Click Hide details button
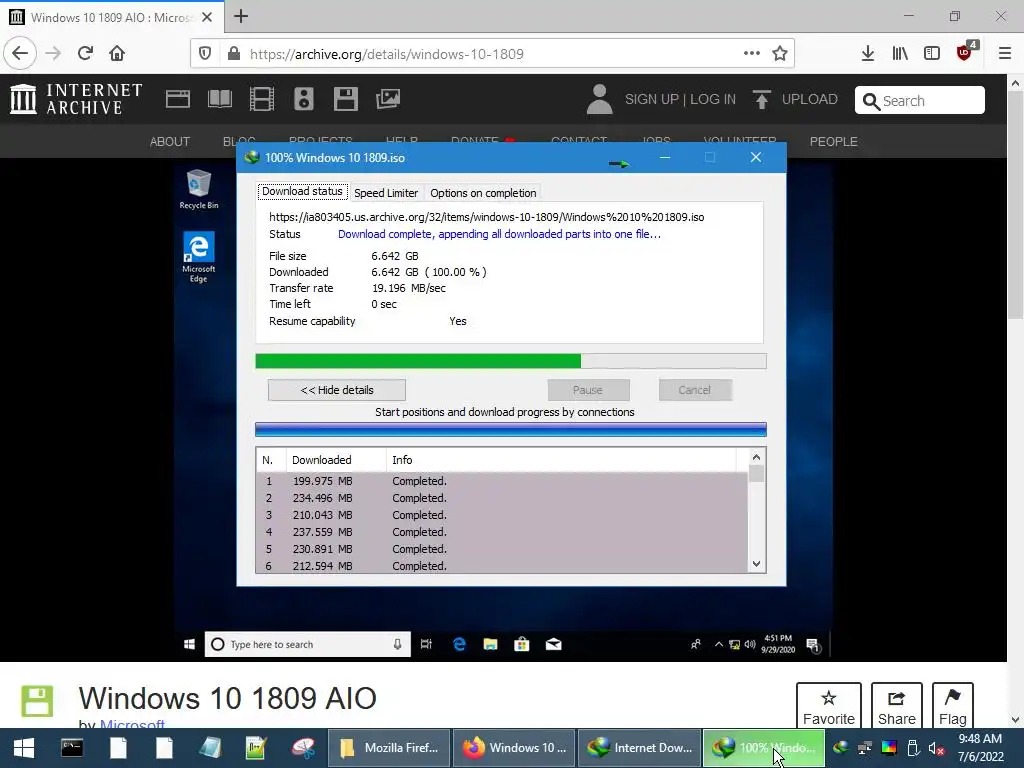The height and width of the screenshot is (768, 1024). tap(337, 390)
